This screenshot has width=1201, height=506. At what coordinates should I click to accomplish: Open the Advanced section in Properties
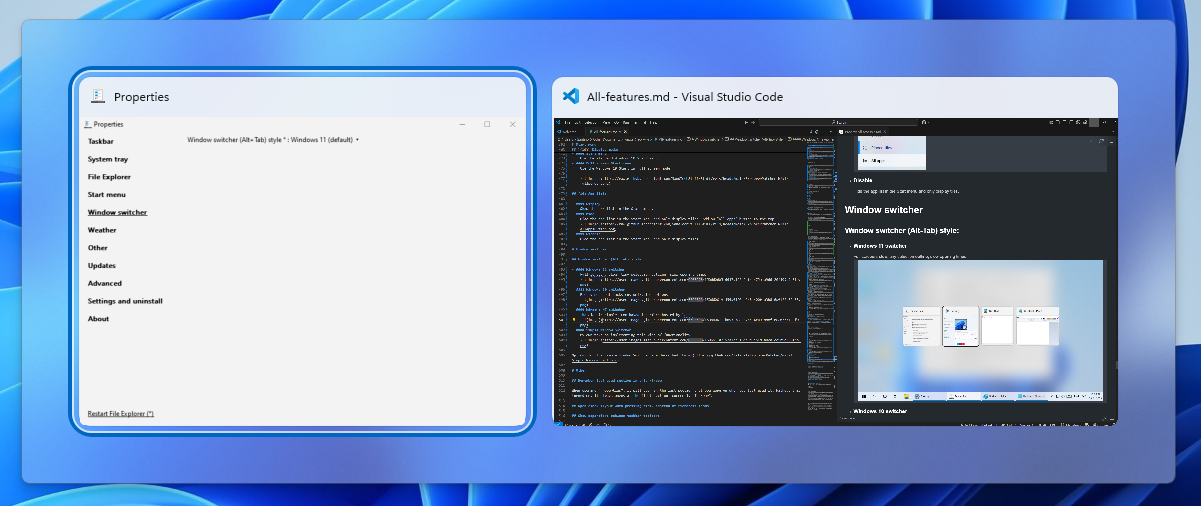point(104,283)
